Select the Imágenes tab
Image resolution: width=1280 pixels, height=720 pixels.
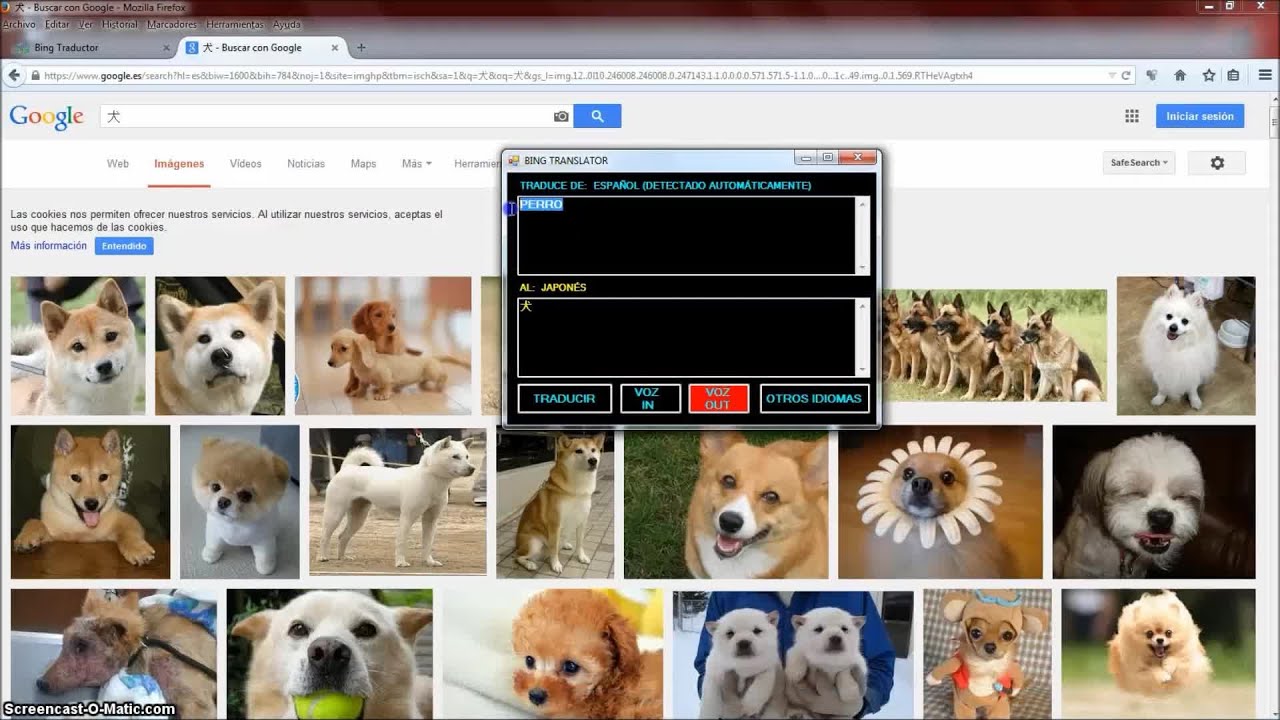click(x=179, y=163)
